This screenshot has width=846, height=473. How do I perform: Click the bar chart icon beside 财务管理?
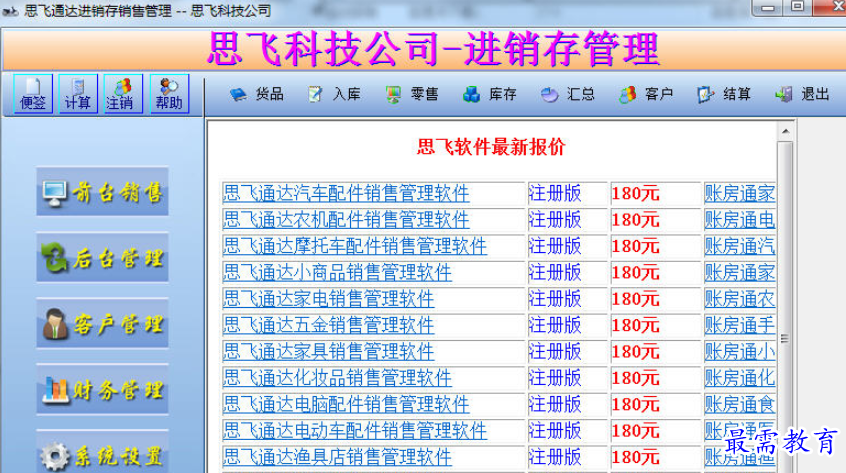tap(56, 390)
